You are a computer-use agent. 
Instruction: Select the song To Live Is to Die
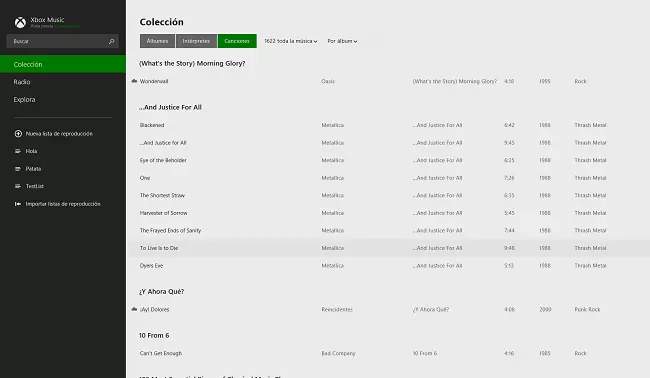tap(159, 248)
